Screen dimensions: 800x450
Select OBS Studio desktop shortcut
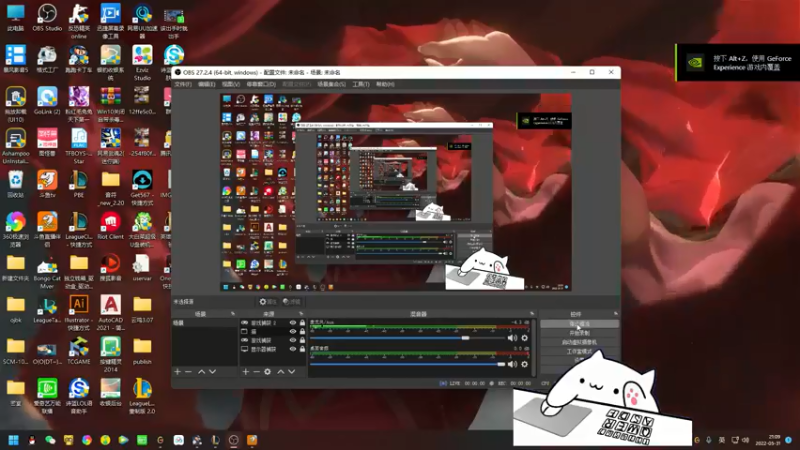[x=47, y=18]
